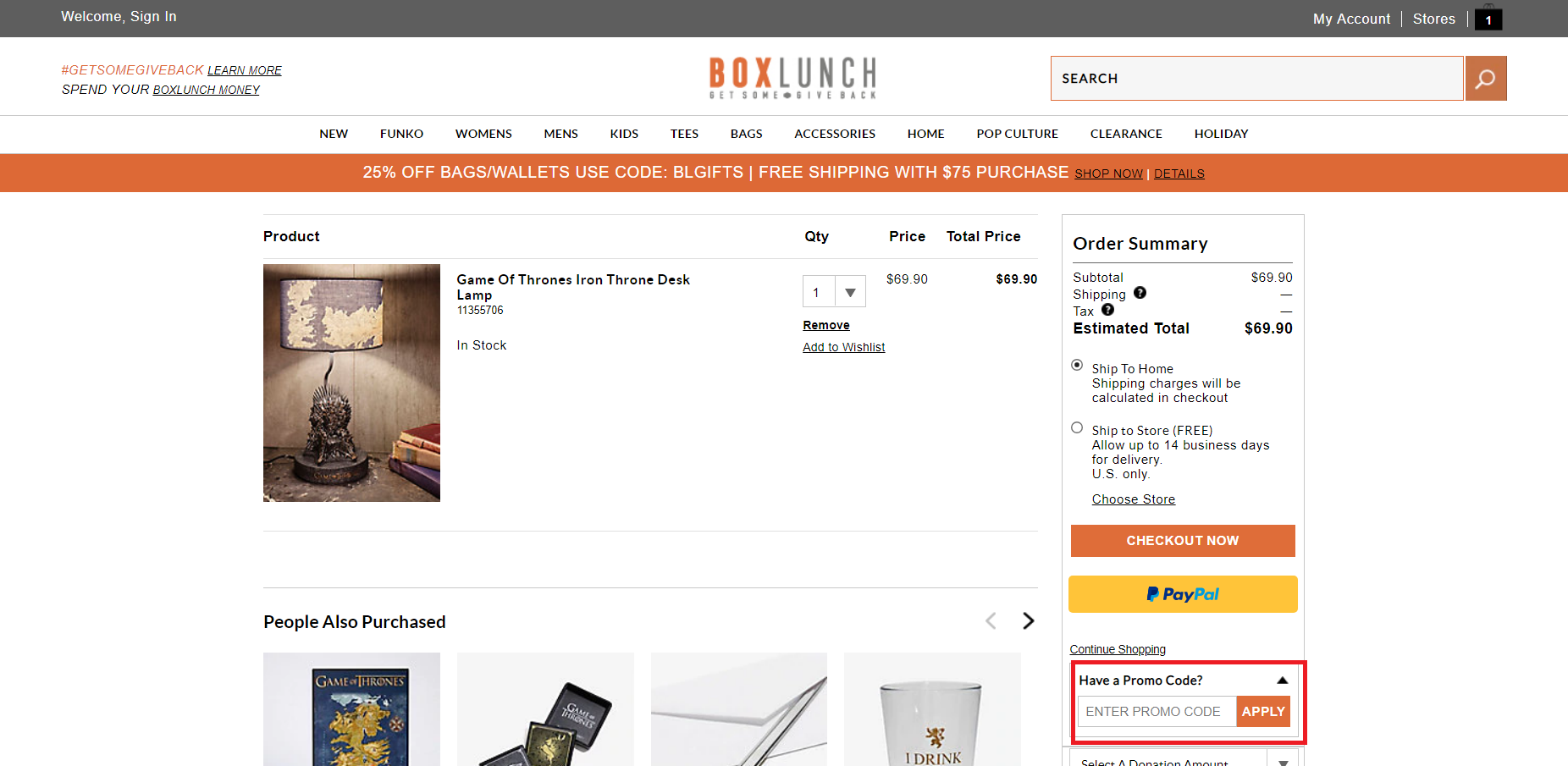This screenshot has height=766, width=1568.
Task: Go to previous People Also Purchased items
Action: (991, 620)
